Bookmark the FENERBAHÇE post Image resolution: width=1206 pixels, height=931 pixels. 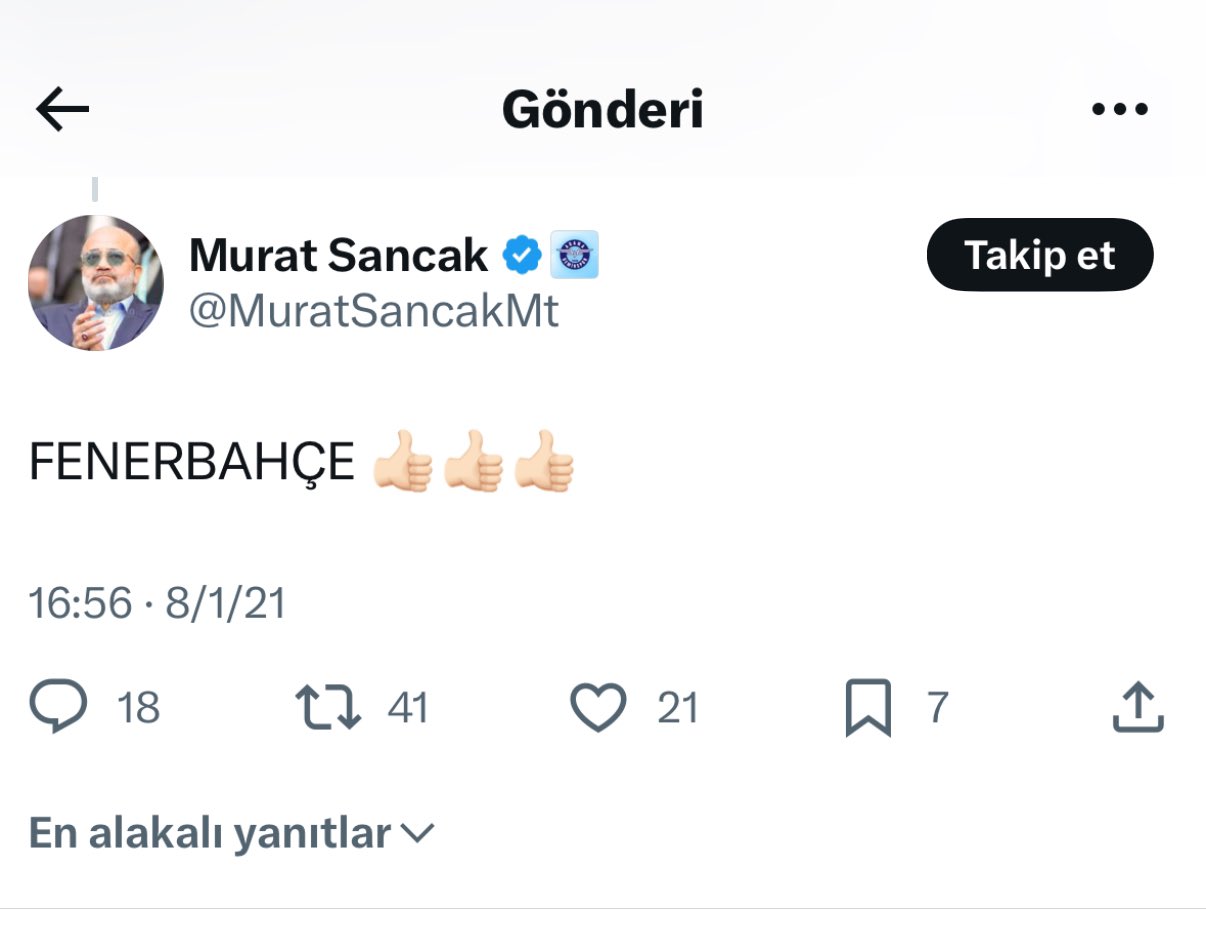[x=867, y=707]
